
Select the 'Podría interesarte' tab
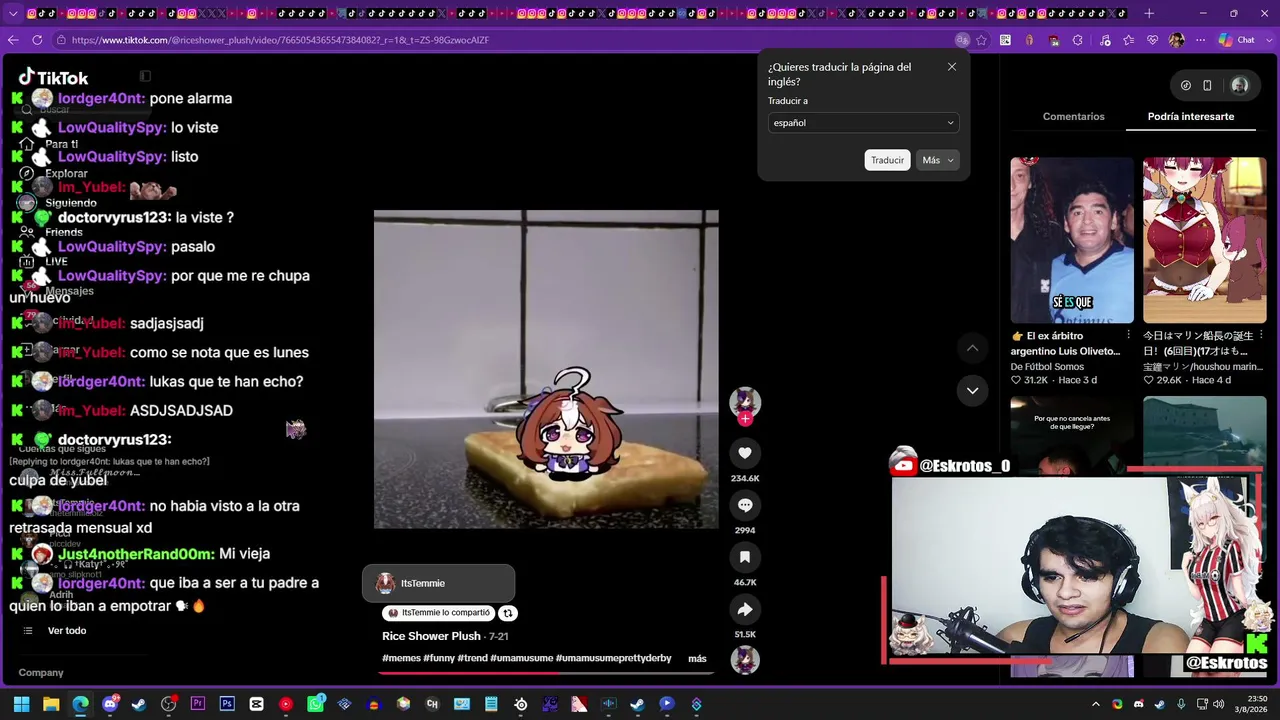click(x=1191, y=117)
